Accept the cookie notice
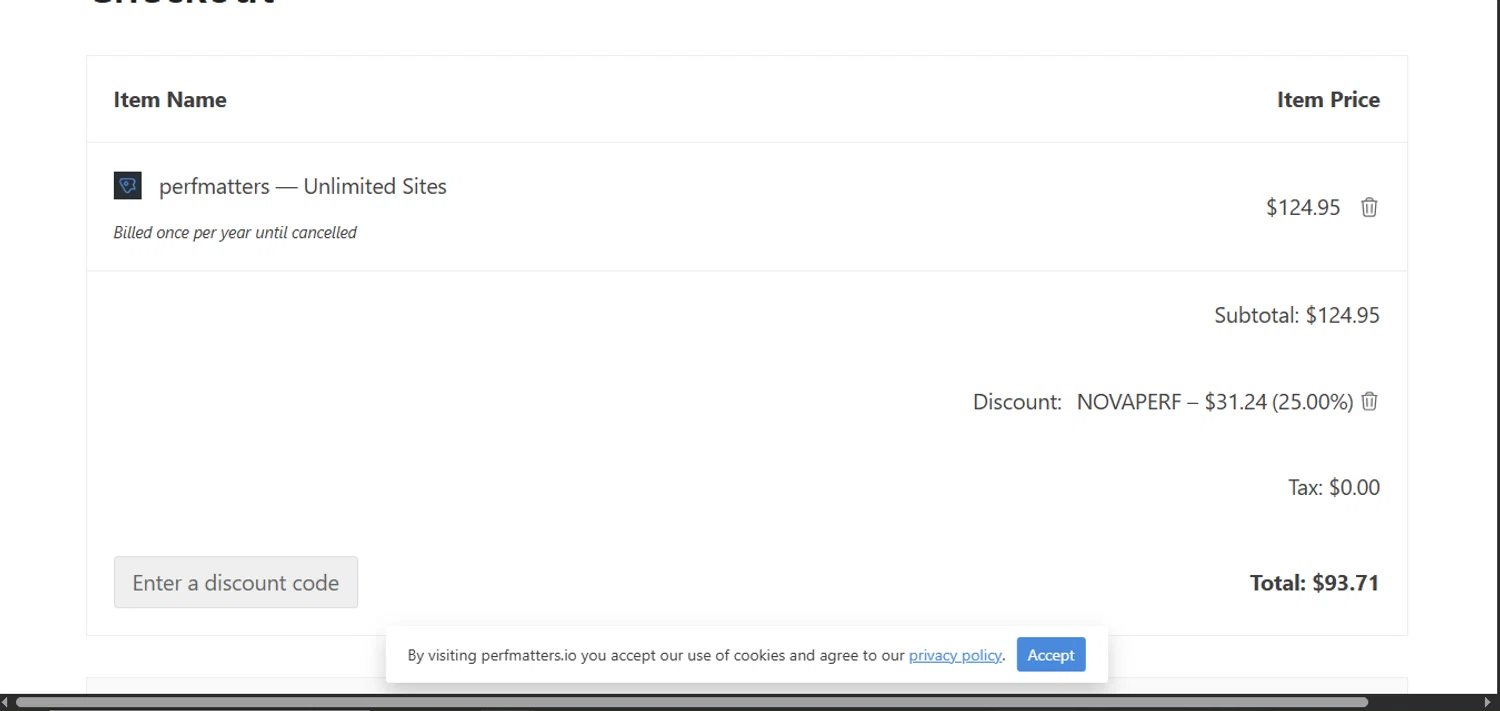 (x=1051, y=655)
